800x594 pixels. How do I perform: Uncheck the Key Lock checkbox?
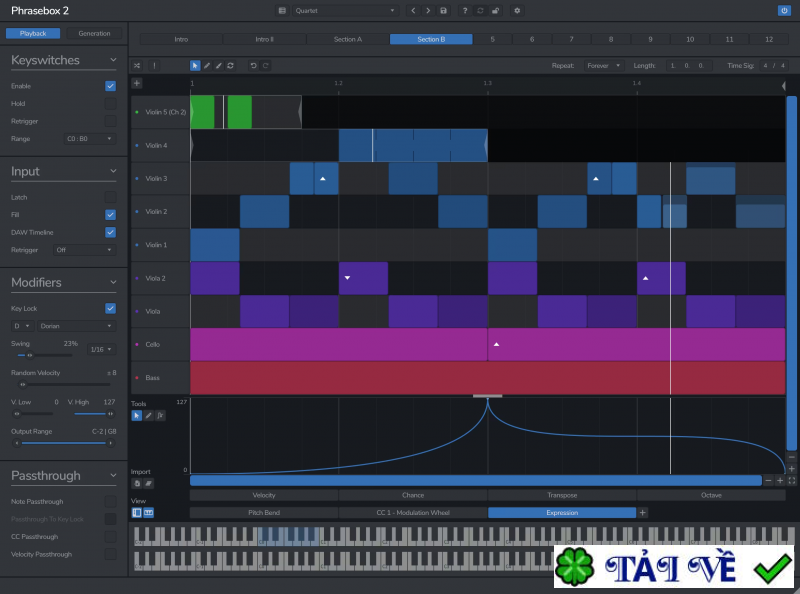point(110,308)
